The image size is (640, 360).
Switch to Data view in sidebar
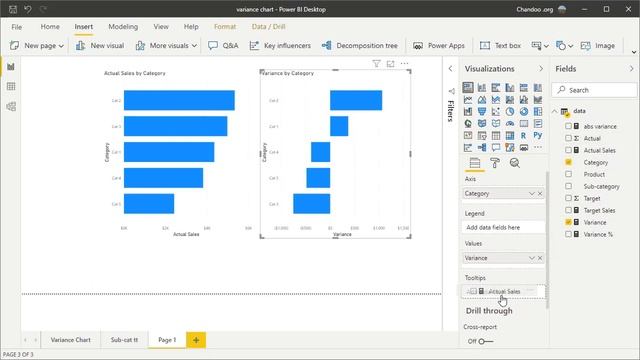[11, 86]
